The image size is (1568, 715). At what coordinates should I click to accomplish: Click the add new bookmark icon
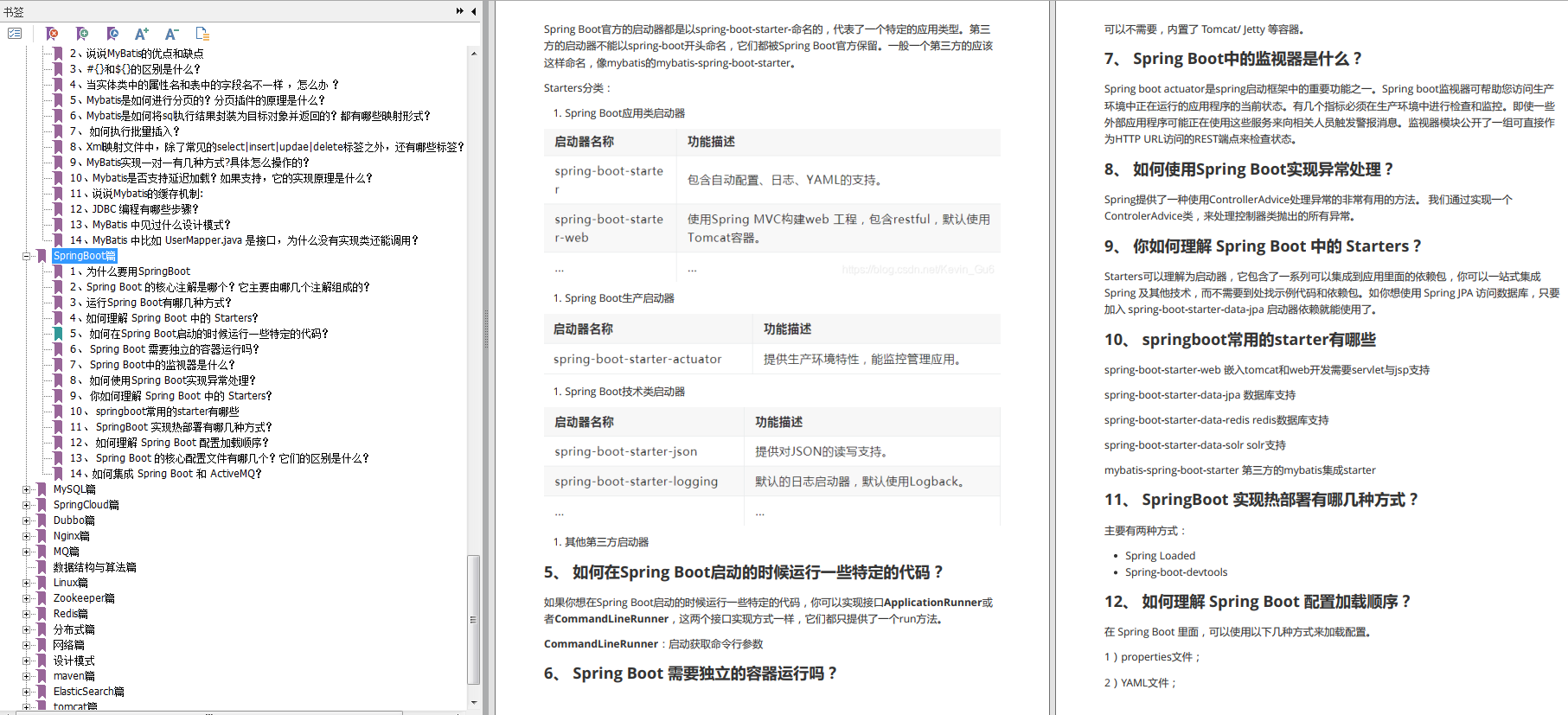point(82,34)
